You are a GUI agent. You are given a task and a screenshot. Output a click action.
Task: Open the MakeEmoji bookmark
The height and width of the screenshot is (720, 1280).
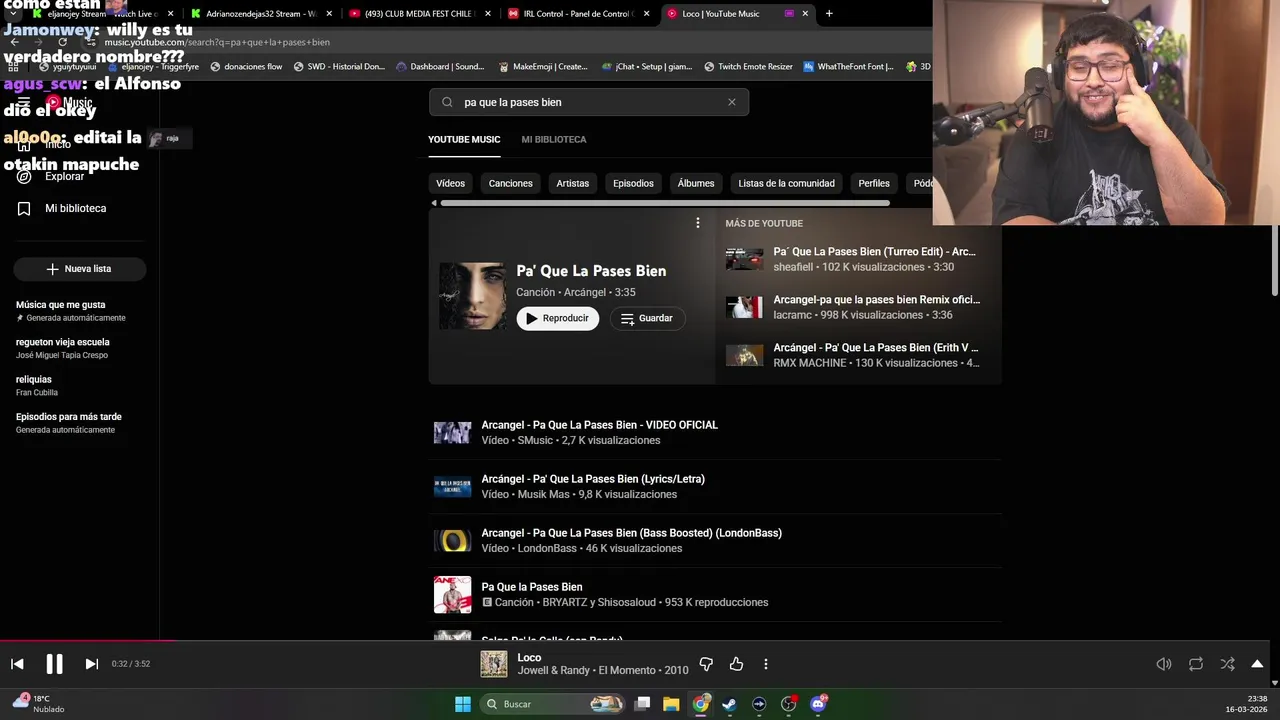(543, 66)
